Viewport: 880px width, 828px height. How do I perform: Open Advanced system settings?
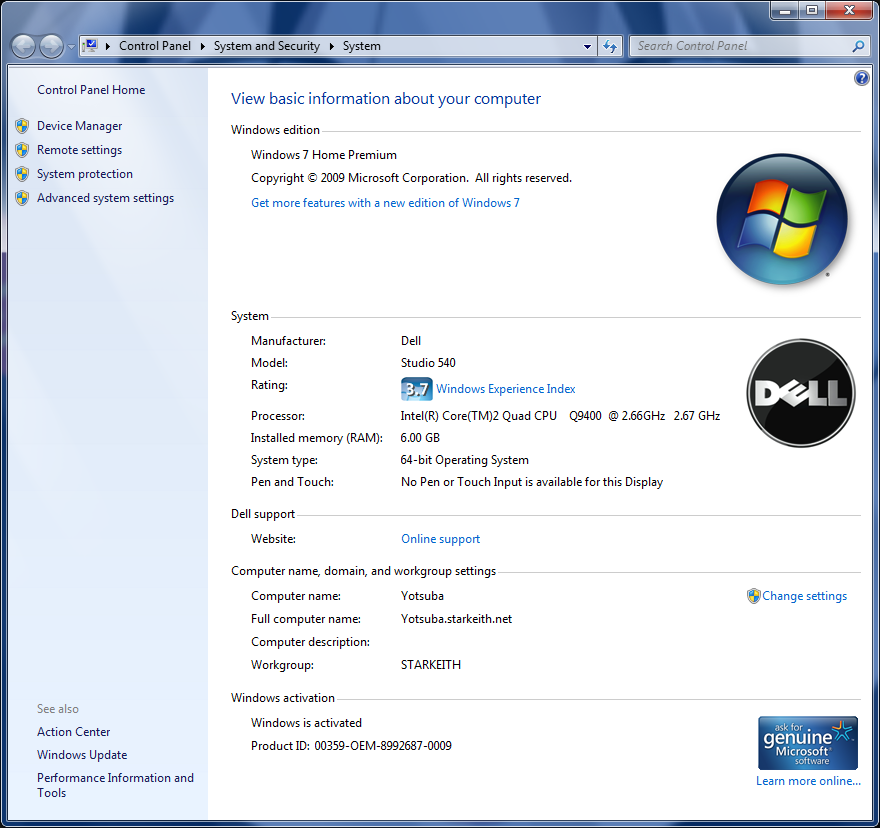(x=106, y=198)
